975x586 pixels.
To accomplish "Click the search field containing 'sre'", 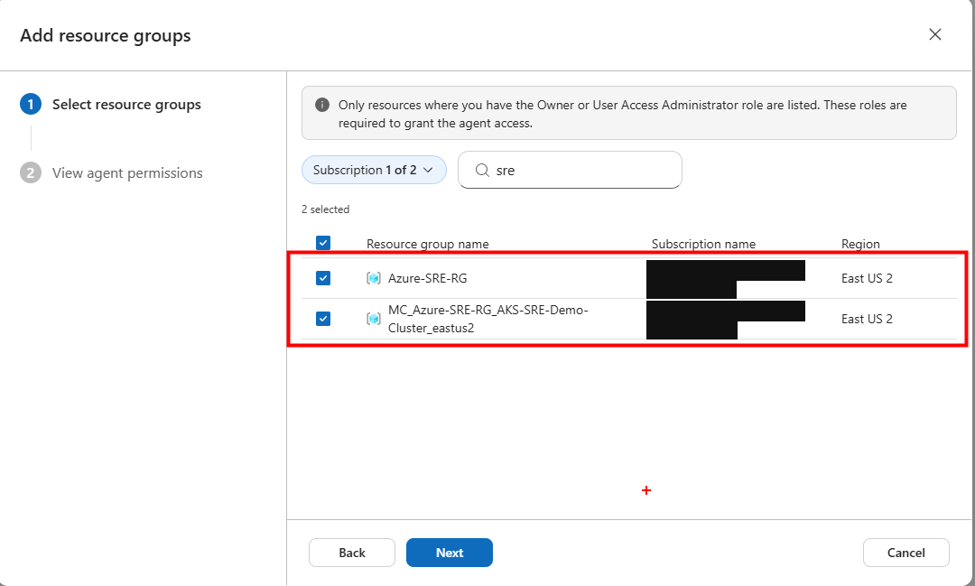I will tap(570, 170).
